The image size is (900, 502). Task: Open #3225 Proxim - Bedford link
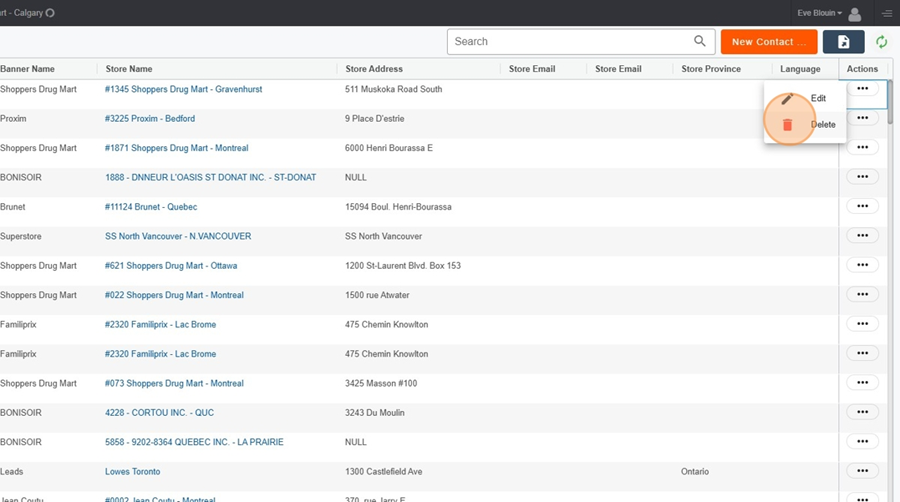pos(150,118)
